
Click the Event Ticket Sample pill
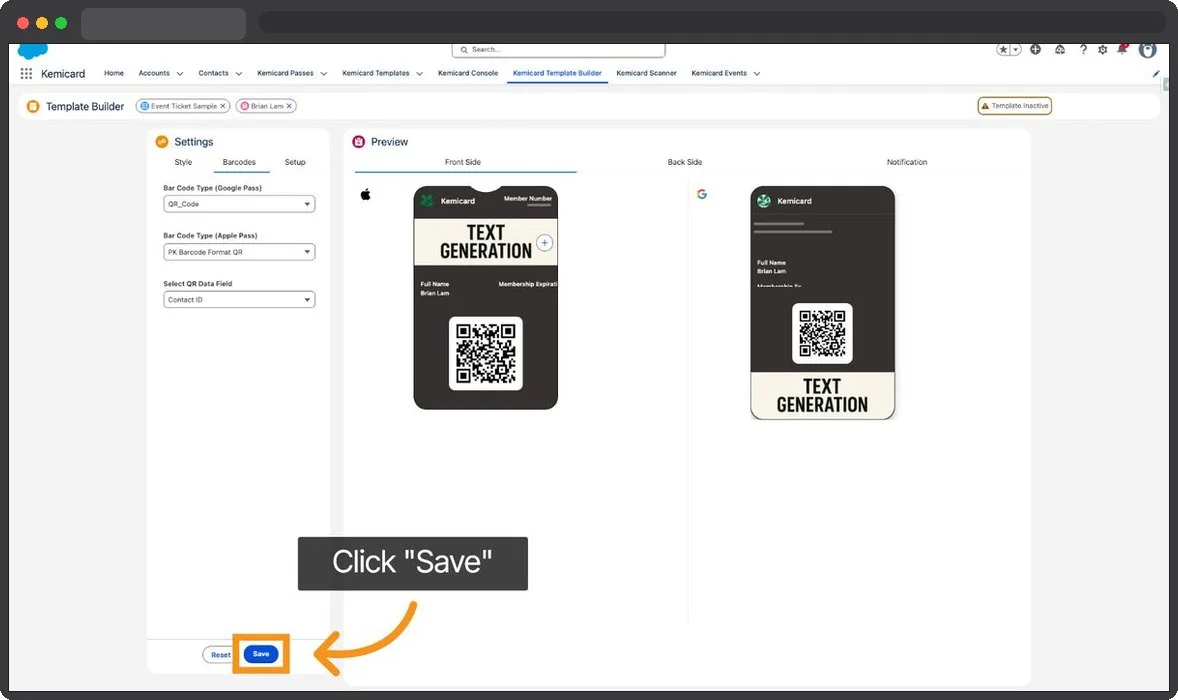pyautogui.click(x=183, y=106)
